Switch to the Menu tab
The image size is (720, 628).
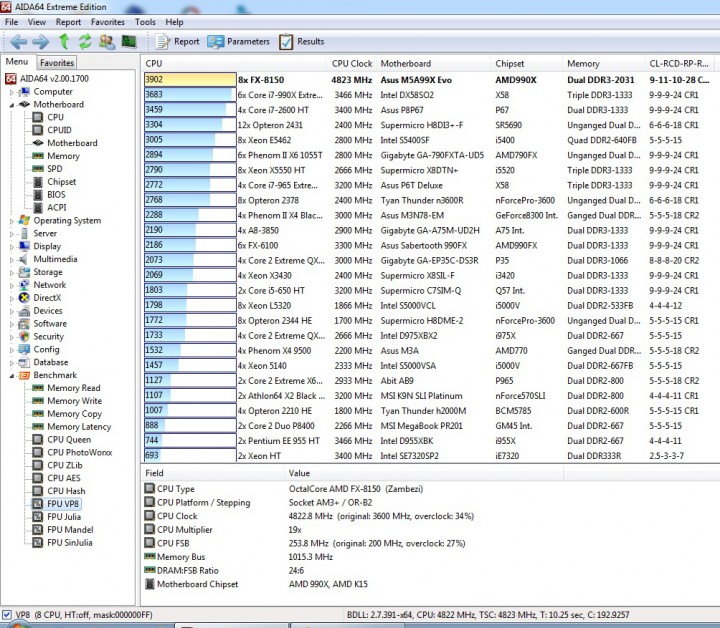[x=17, y=62]
